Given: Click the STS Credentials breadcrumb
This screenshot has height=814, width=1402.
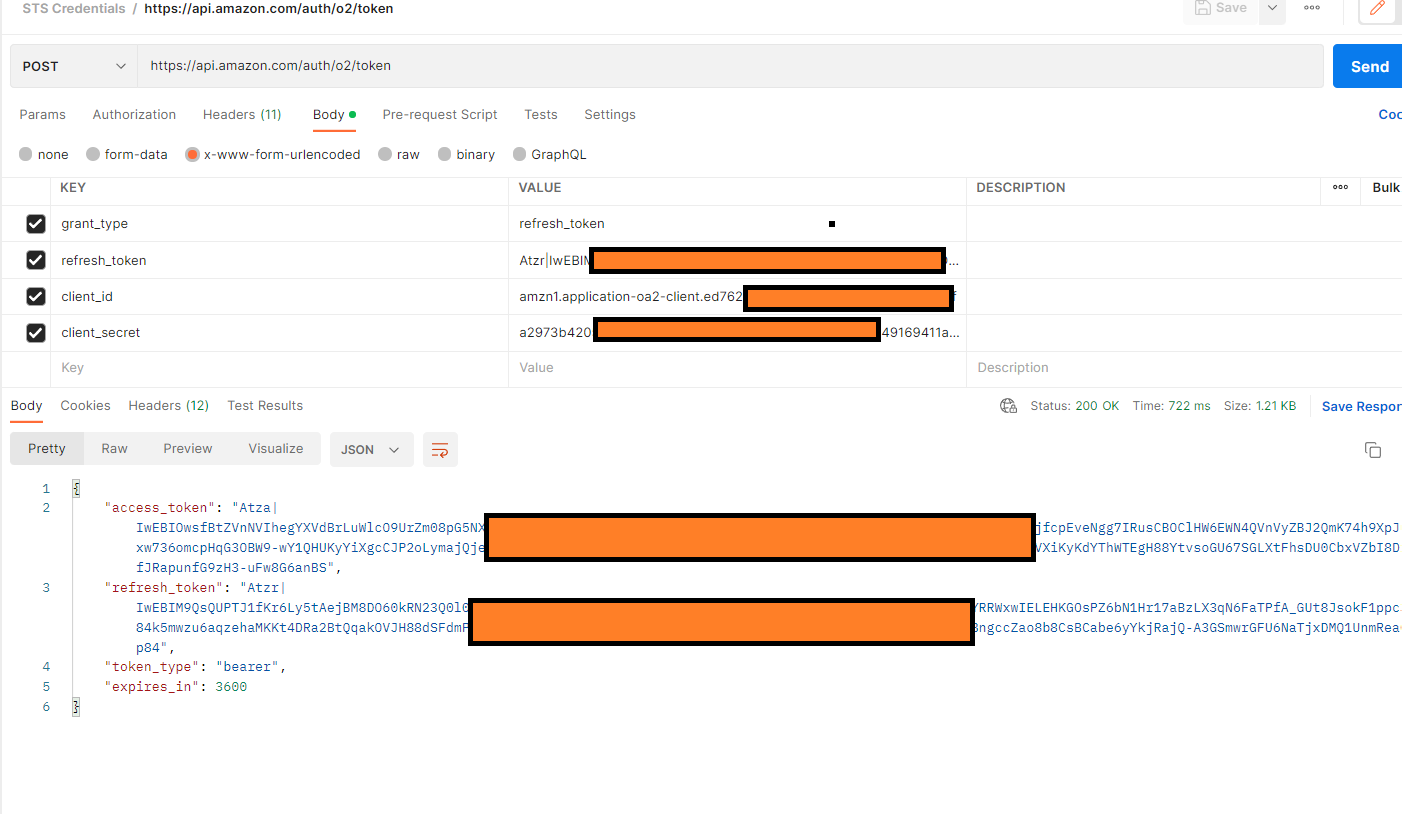Looking at the screenshot, I should (74, 9).
